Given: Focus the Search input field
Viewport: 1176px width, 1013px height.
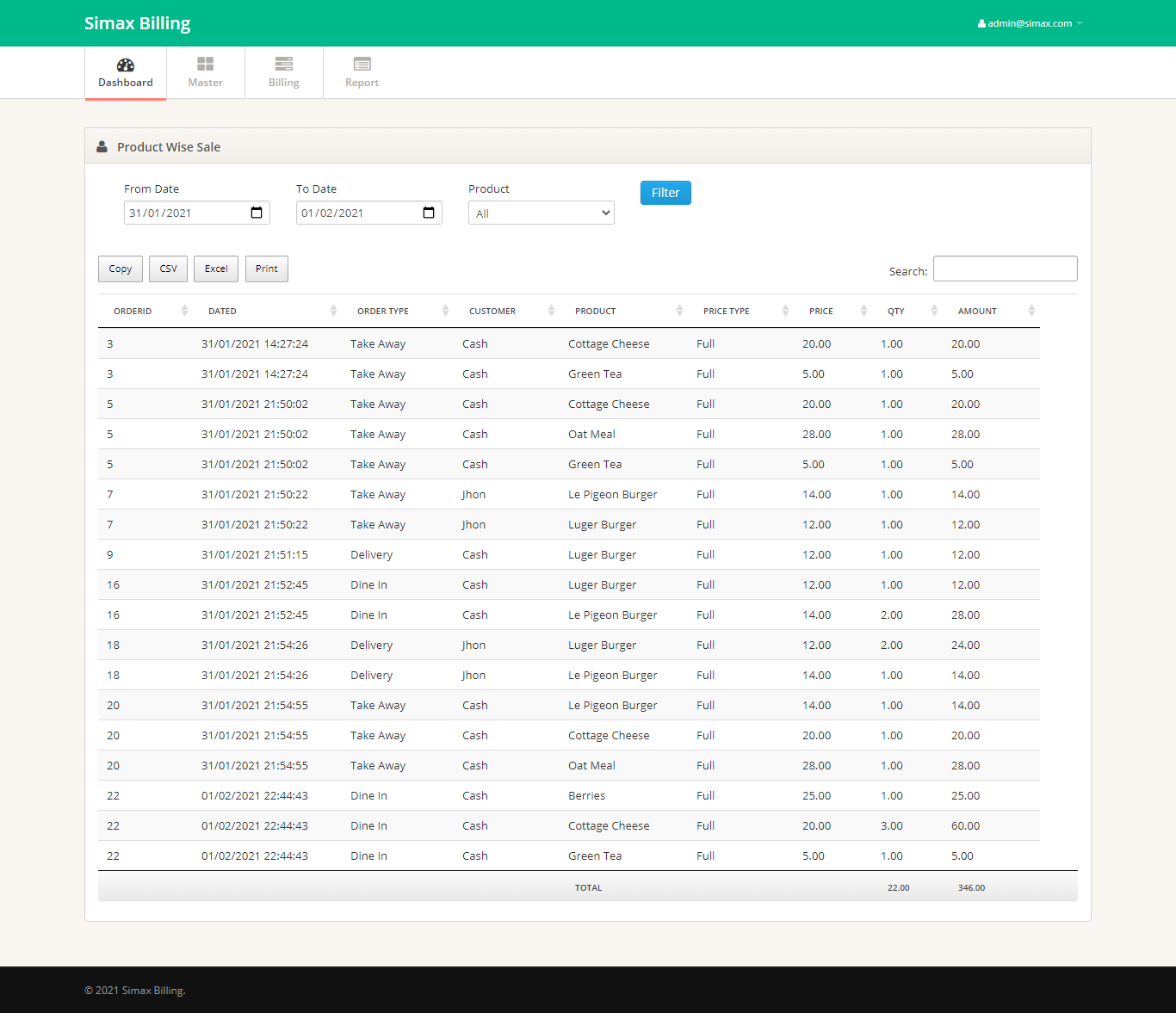Looking at the screenshot, I should coord(1005,269).
